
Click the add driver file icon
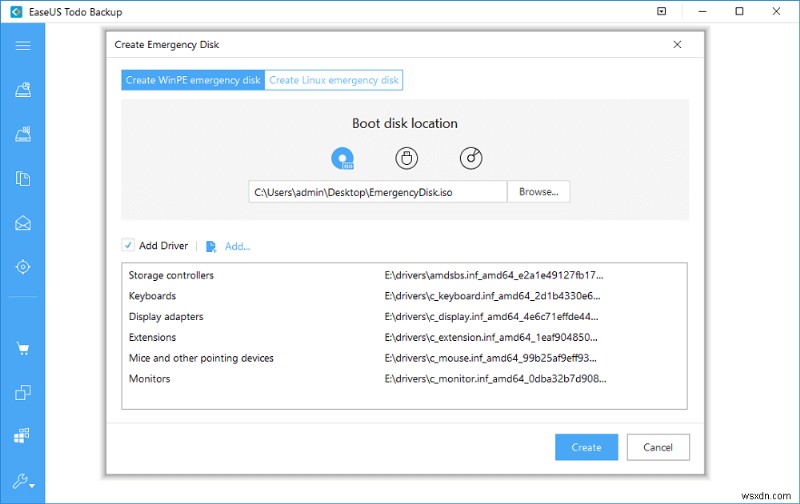(x=211, y=246)
